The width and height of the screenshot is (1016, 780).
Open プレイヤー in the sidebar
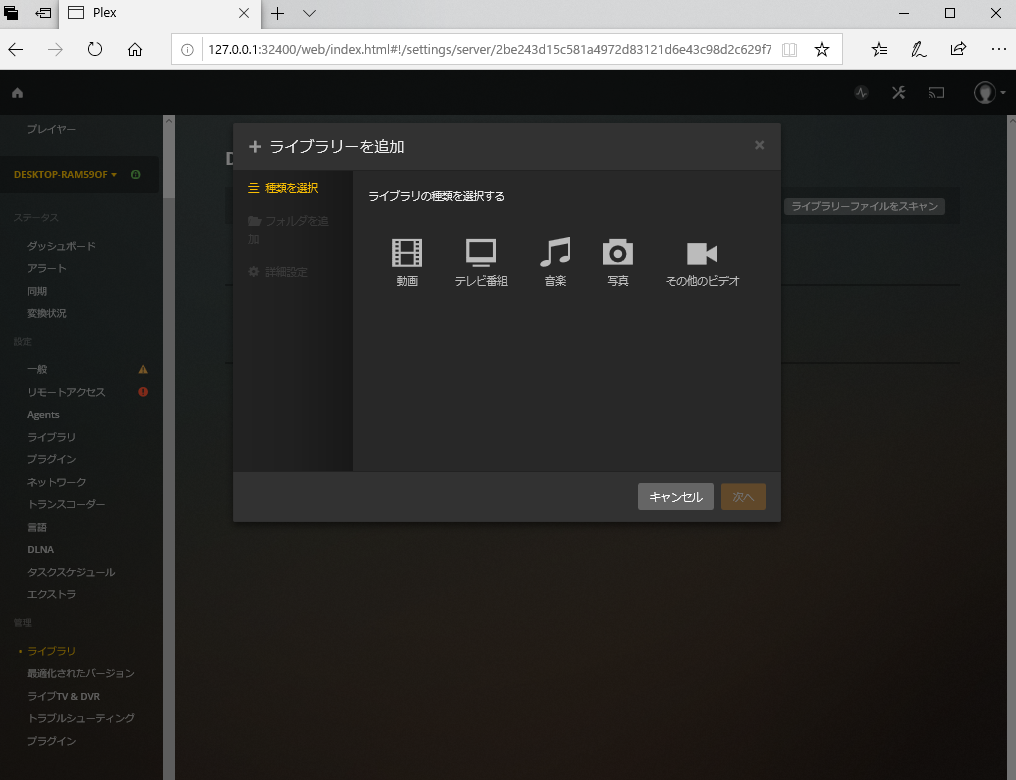point(51,130)
